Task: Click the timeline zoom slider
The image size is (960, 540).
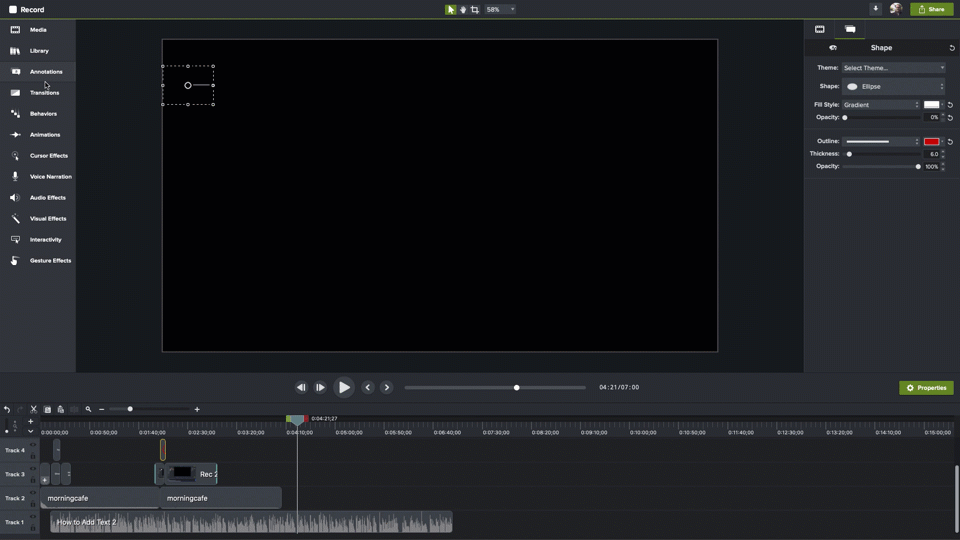Action: click(149, 409)
